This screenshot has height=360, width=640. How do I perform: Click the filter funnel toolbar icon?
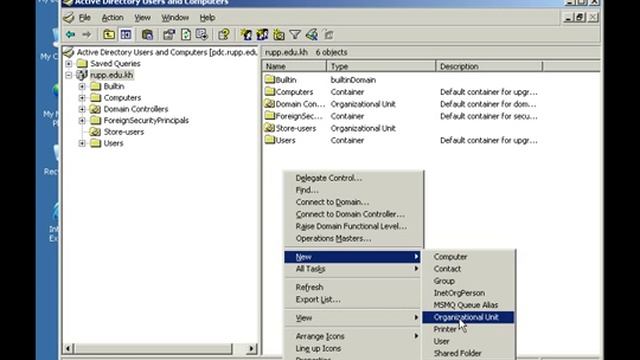295,35
